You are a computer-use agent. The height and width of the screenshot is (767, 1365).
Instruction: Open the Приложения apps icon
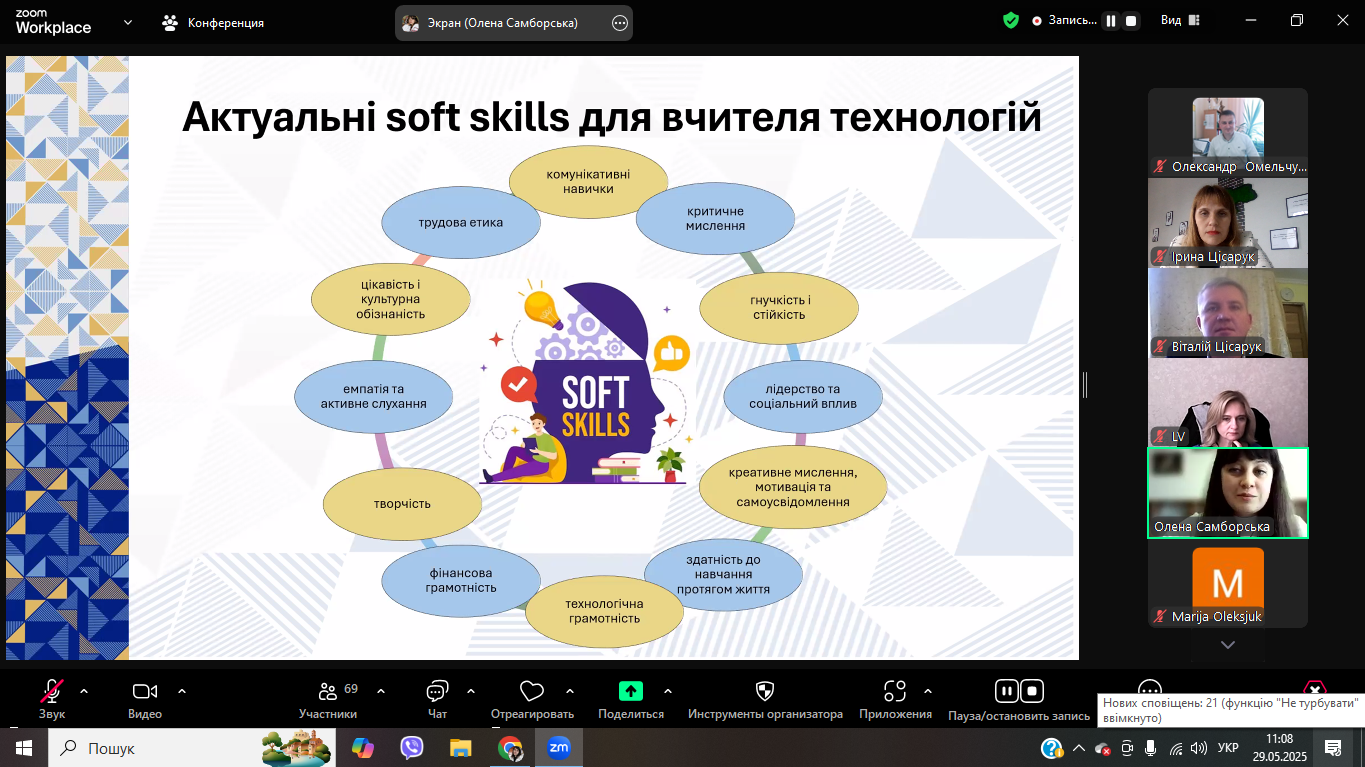[x=895, y=691]
